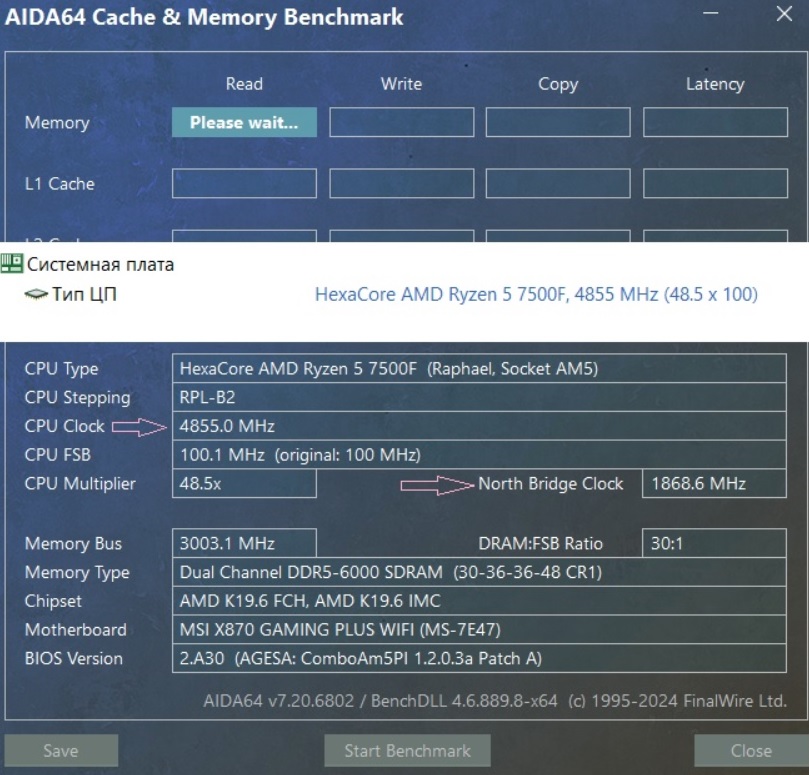Click the Memory Write result field
Image resolution: width=809 pixels, height=775 pixels.
point(401,122)
